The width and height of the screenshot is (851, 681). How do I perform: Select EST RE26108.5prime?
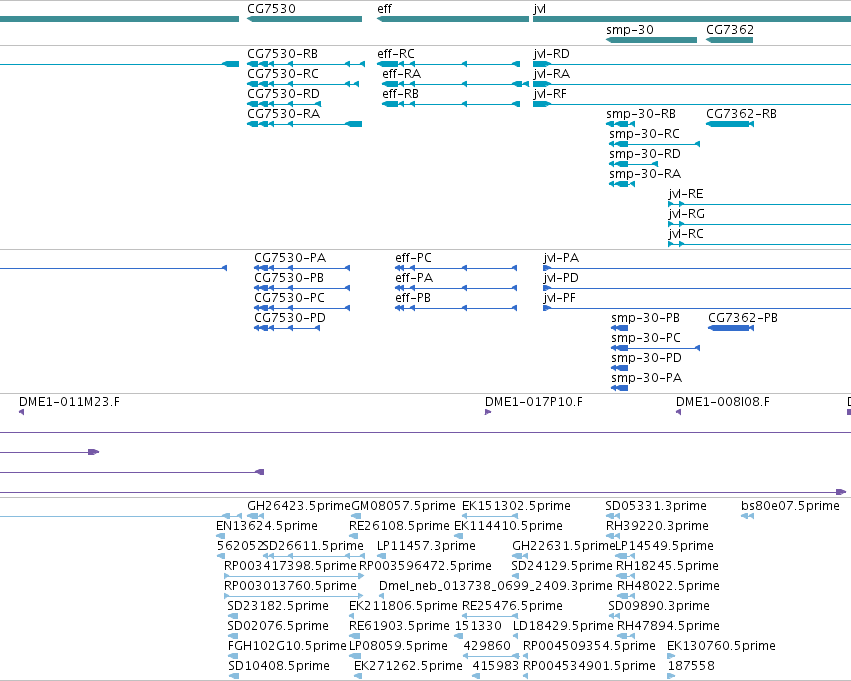click(354, 536)
